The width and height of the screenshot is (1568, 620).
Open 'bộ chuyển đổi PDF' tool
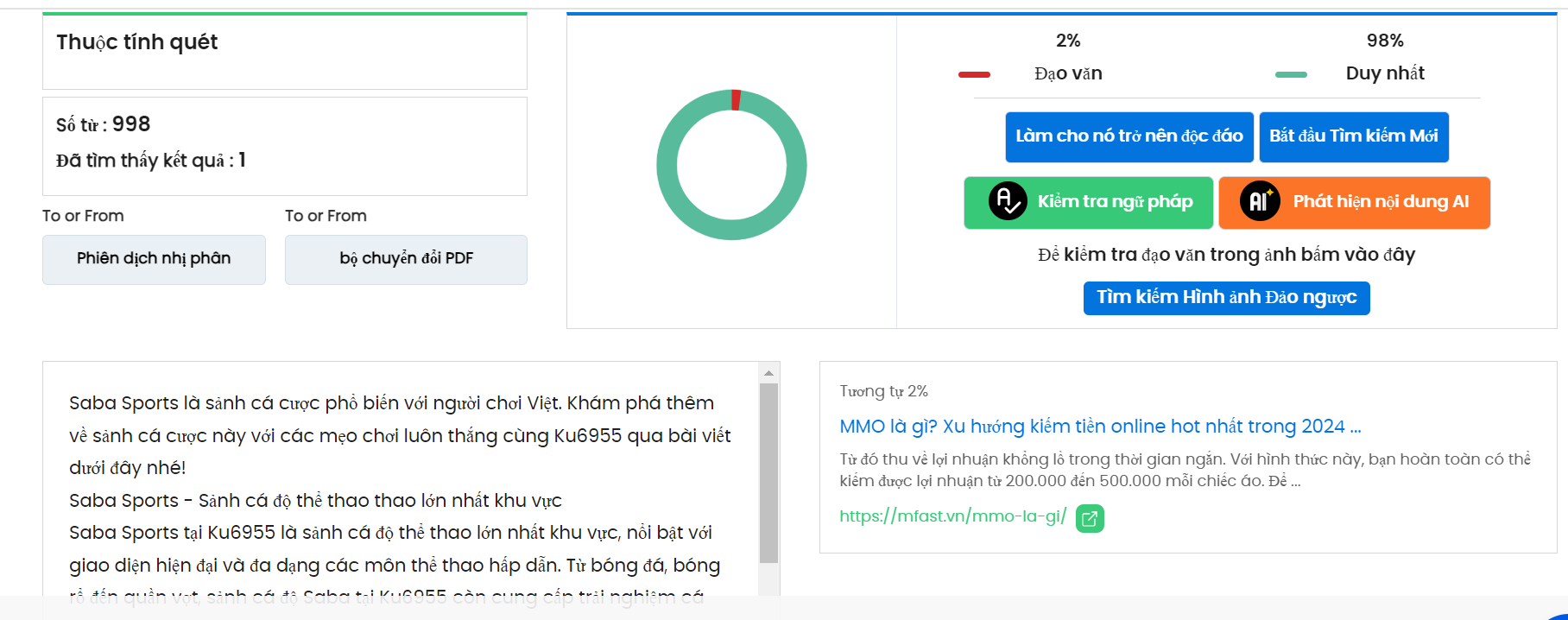tap(406, 259)
